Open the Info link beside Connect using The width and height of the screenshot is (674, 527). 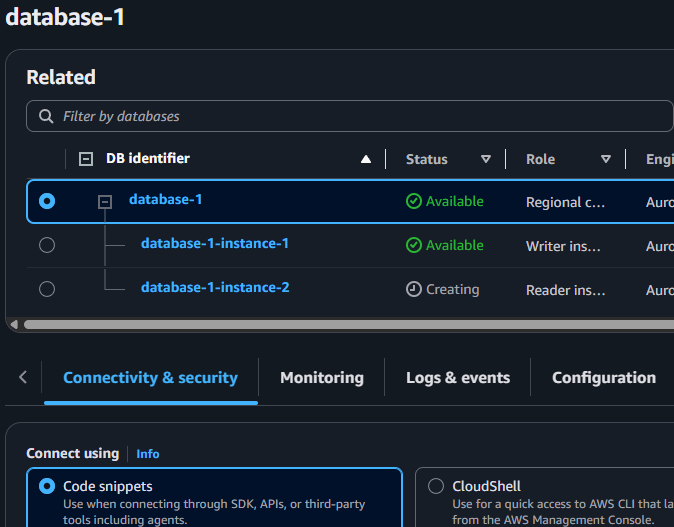[x=147, y=454]
